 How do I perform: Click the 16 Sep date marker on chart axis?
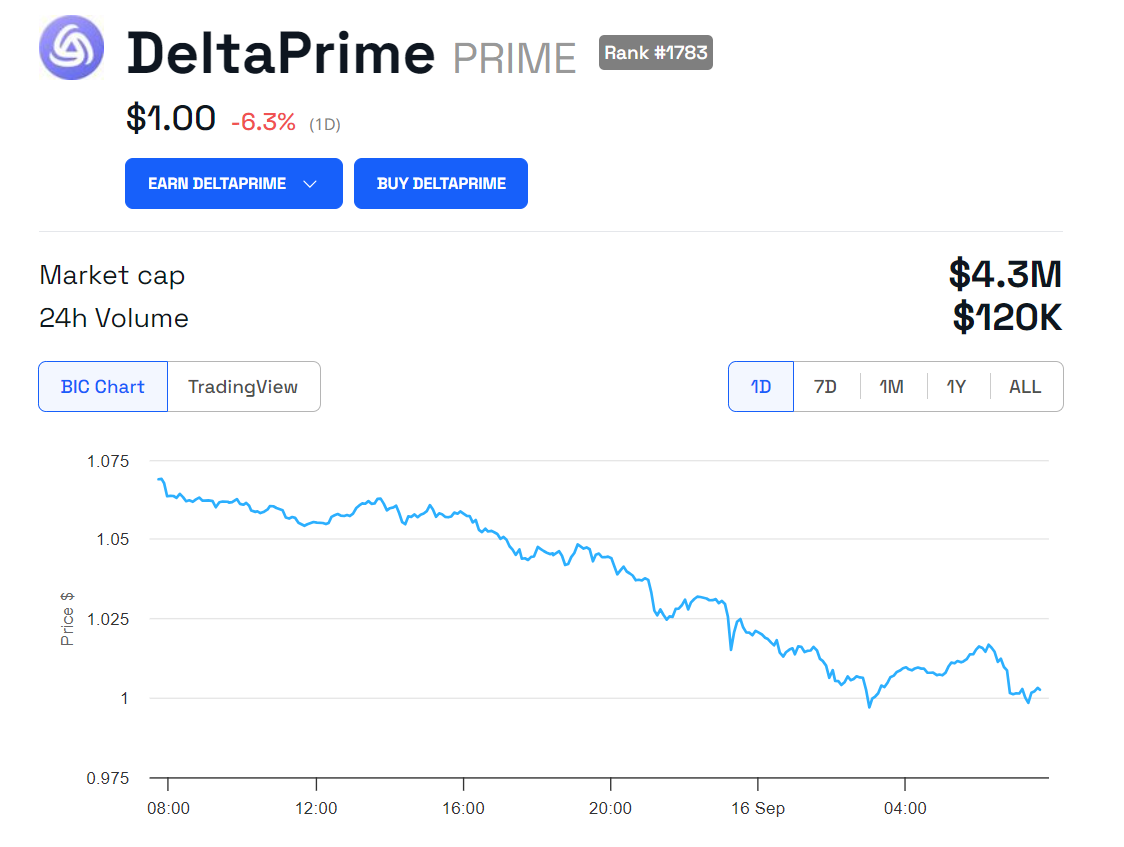pyautogui.click(x=757, y=808)
